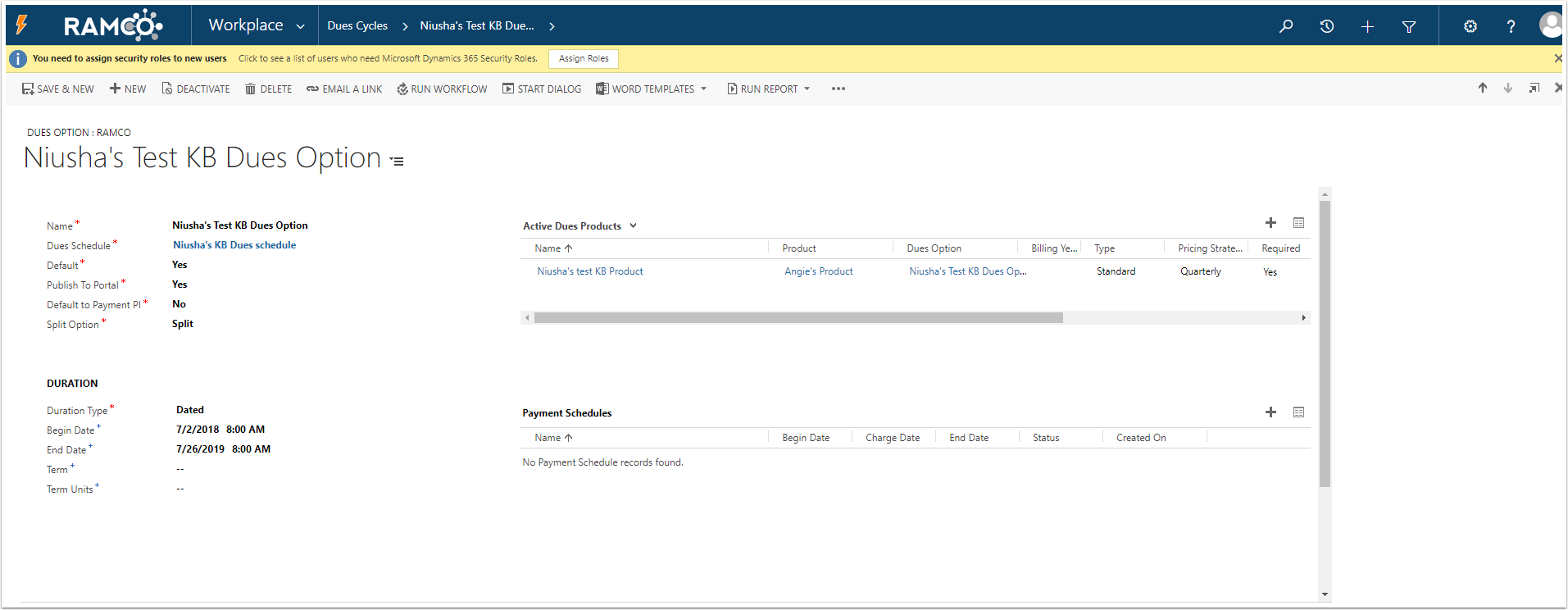Click Default to Payment Pl value No
This screenshot has height=610, width=1568.
179,304
